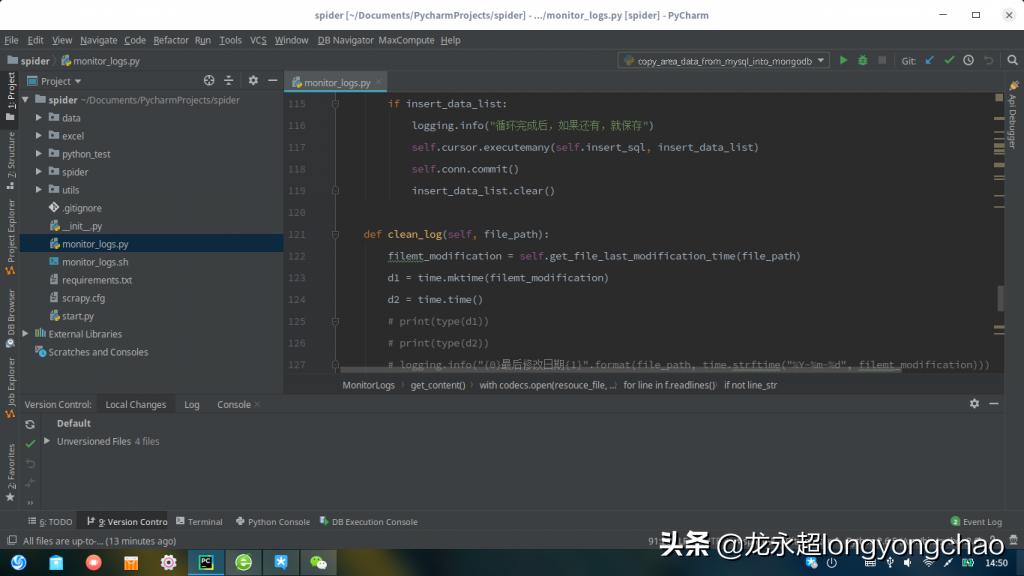The width and height of the screenshot is (1024, 576).
Task: Click the Local Changes tab
Action: click(x=135, y=404)
